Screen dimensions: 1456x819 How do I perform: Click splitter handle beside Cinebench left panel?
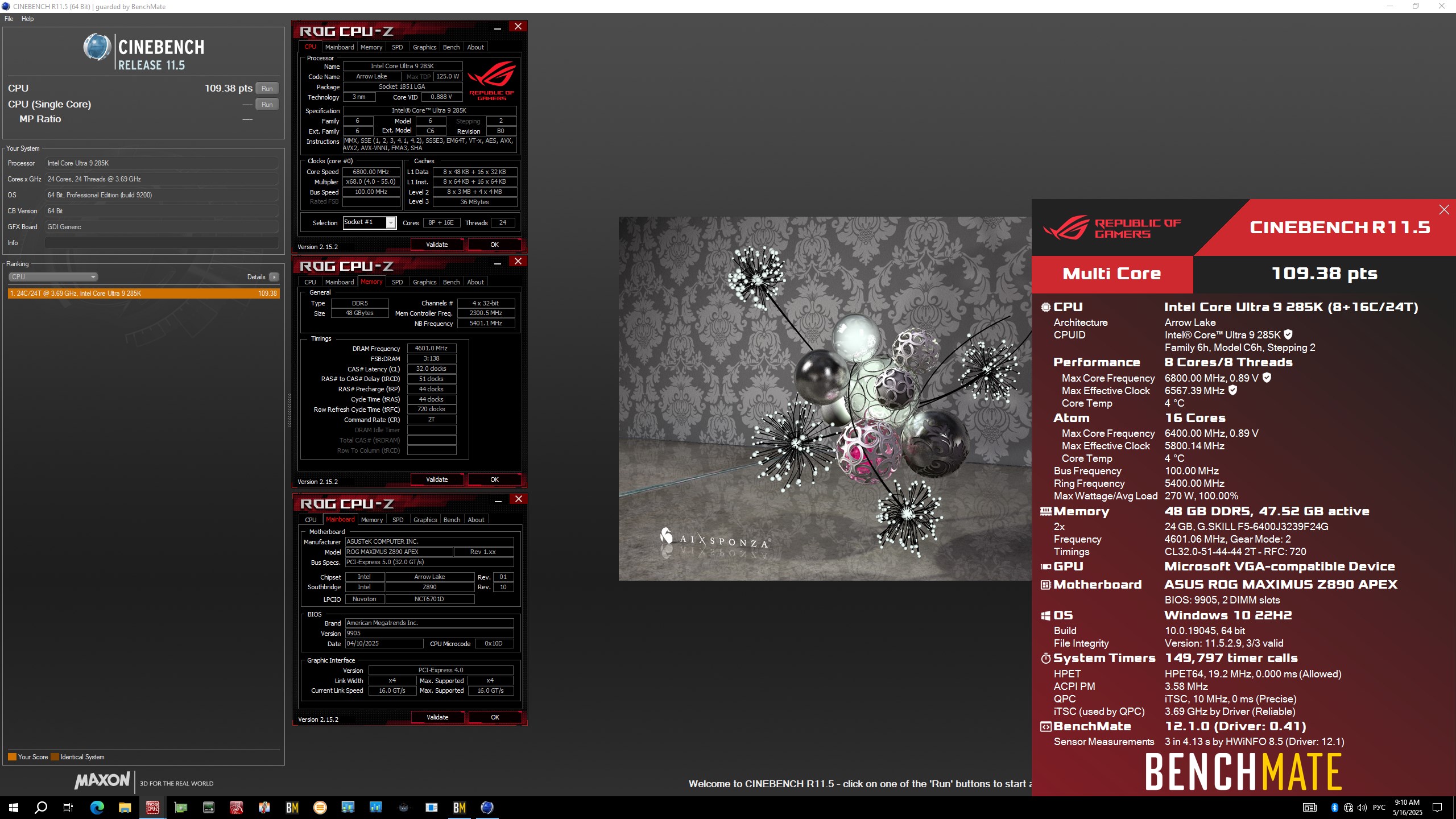point(289,409)
